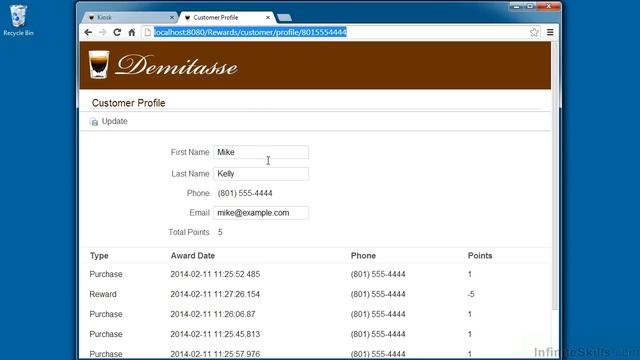Click the page vertical scrollbar
Screen dimensions: 640x360
tap(555, 176)
